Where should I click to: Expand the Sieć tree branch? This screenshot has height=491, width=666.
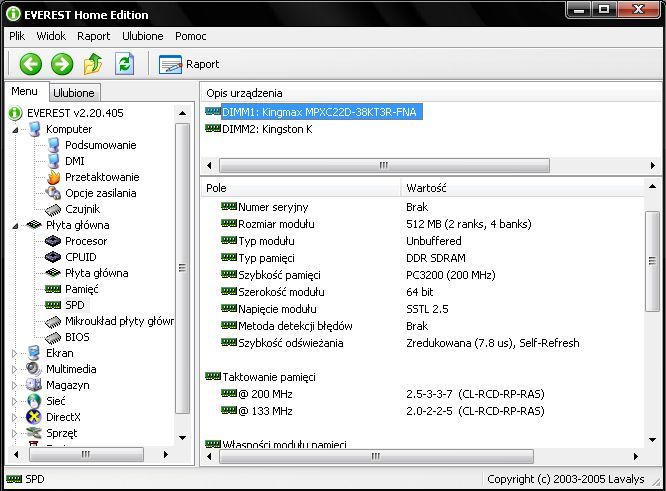pyautogui.click(x=14, y=401)
